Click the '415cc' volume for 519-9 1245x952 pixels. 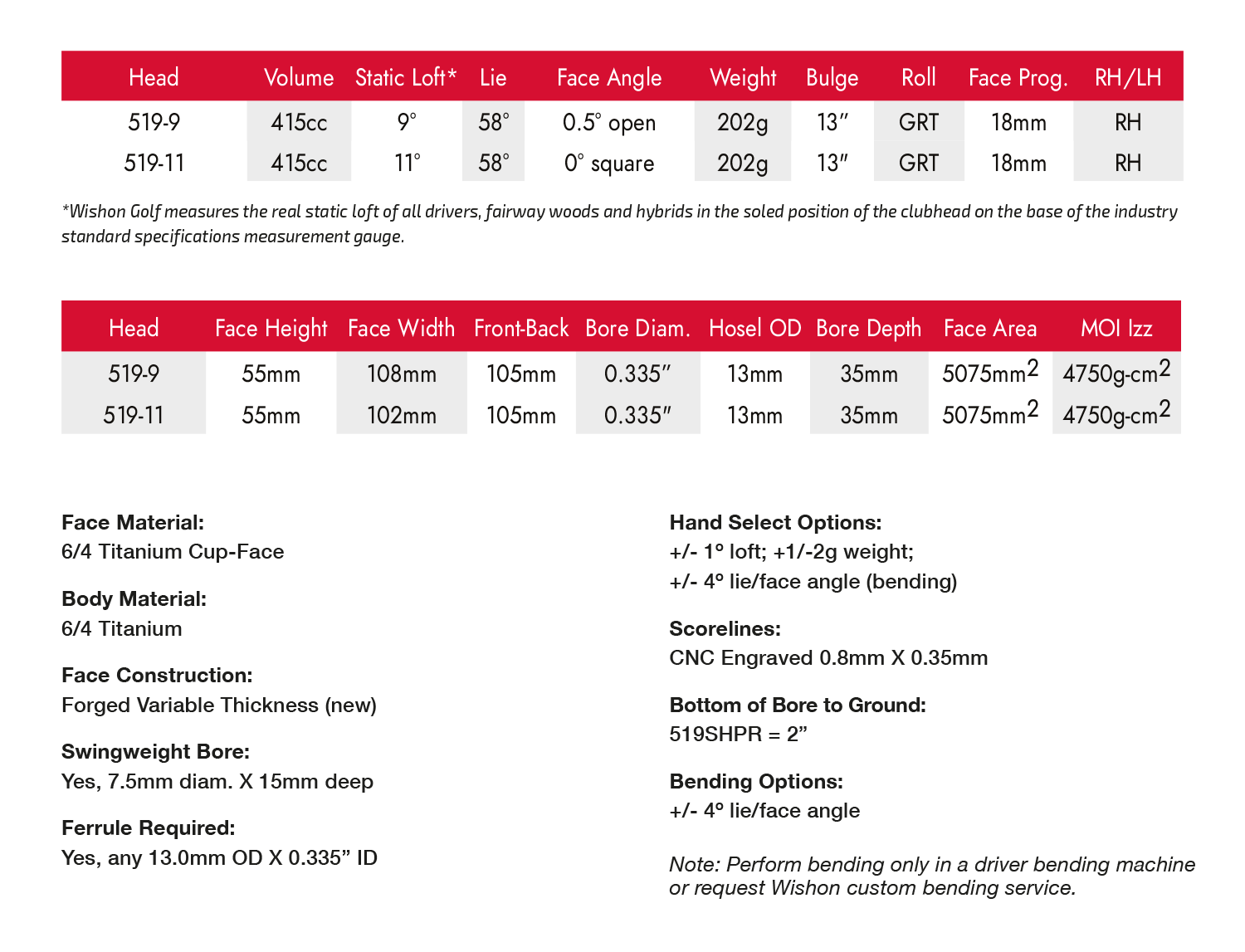(x=299, y=122)
